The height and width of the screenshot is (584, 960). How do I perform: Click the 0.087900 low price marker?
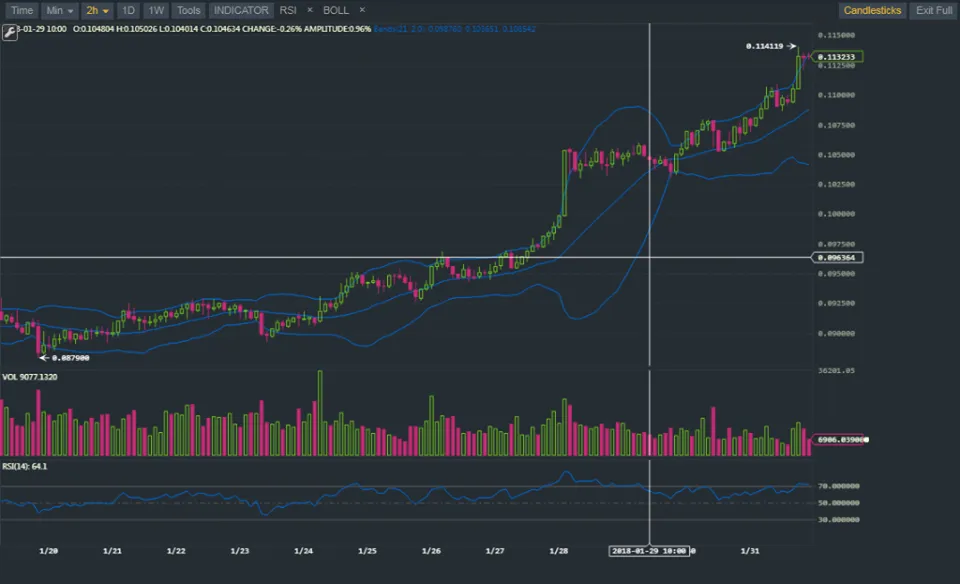point(70,358)
